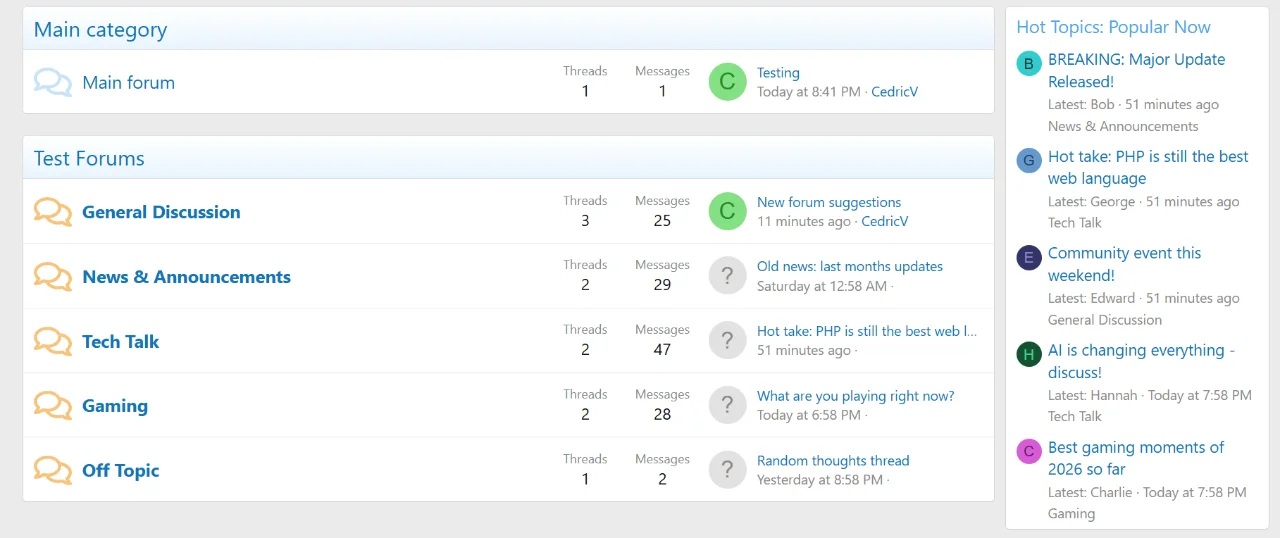Click the 'Hot Topics: Popular Now' heading
Screen dimensions: 1280x538
click(x=1113, y=27)
